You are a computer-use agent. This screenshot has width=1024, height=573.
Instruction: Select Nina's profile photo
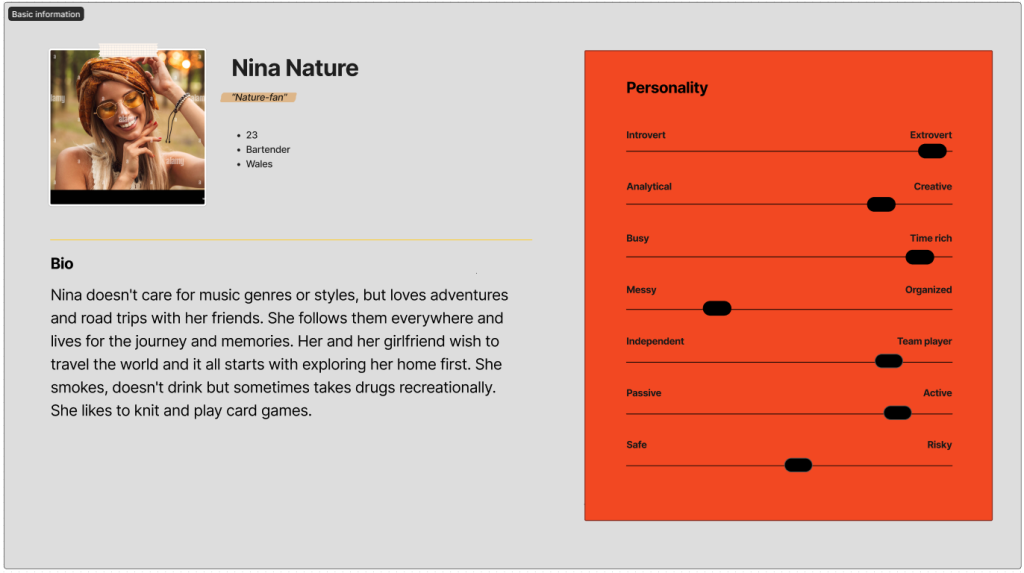pos(127,127)
